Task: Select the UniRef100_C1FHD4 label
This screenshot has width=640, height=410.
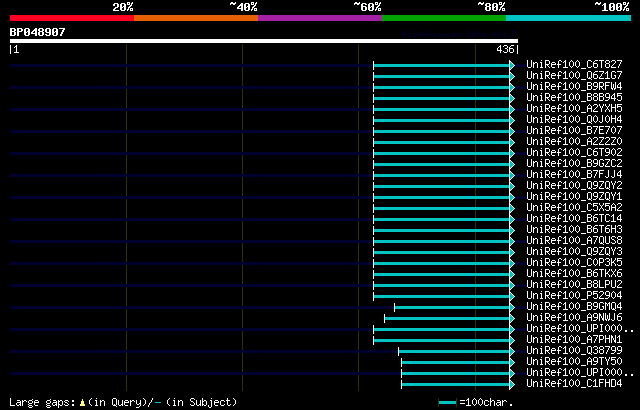Action: pyautogui.click(x=574, y=383)
